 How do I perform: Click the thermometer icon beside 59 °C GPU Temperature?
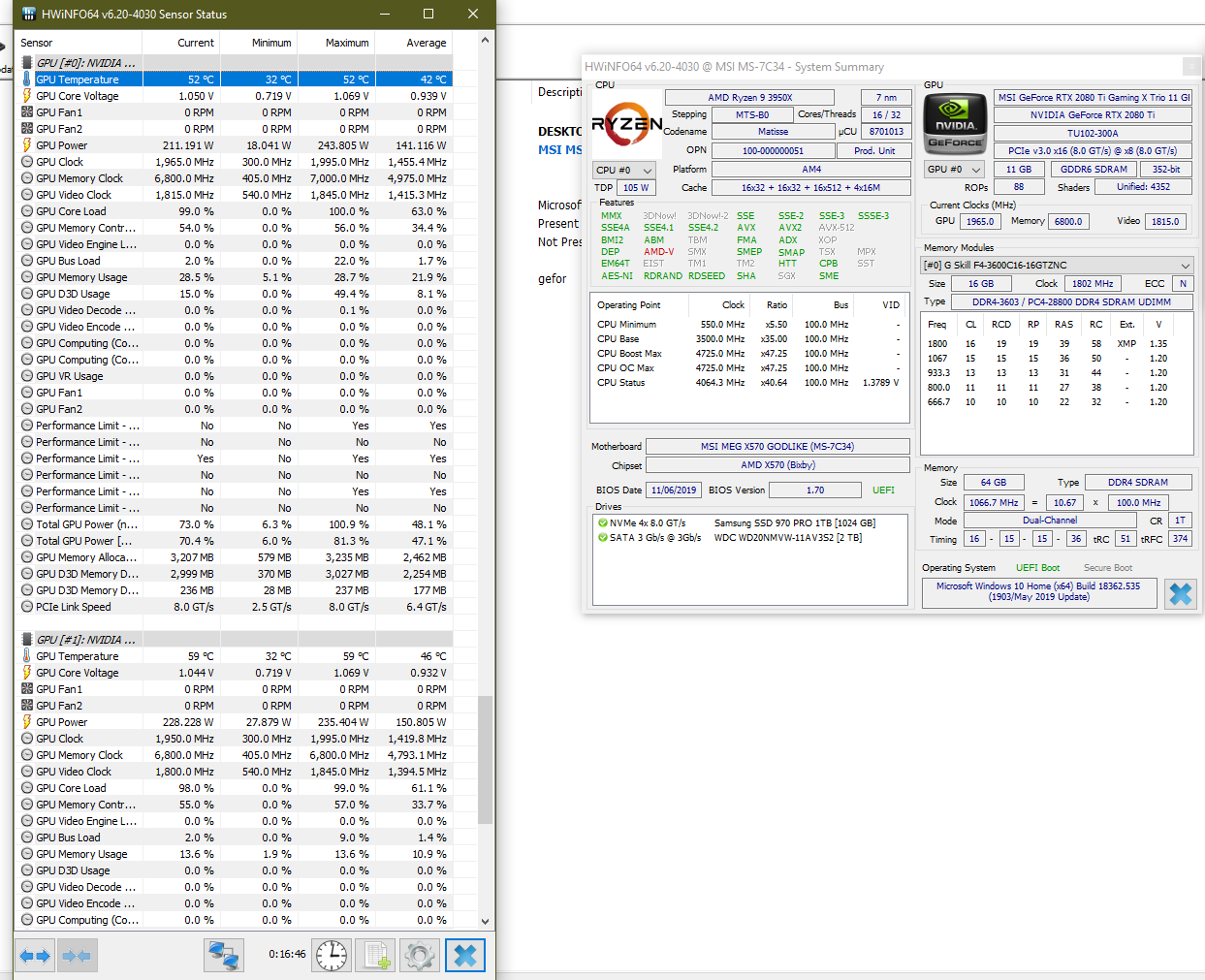(27, 656)
